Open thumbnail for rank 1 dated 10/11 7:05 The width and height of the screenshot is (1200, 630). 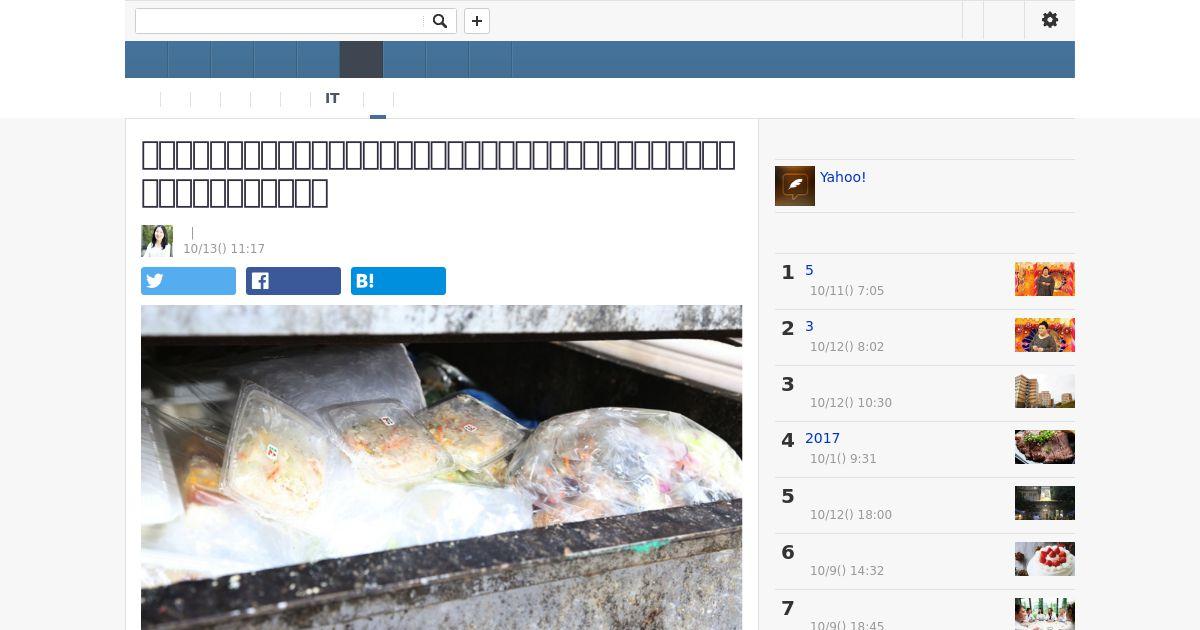point(1045,279)
